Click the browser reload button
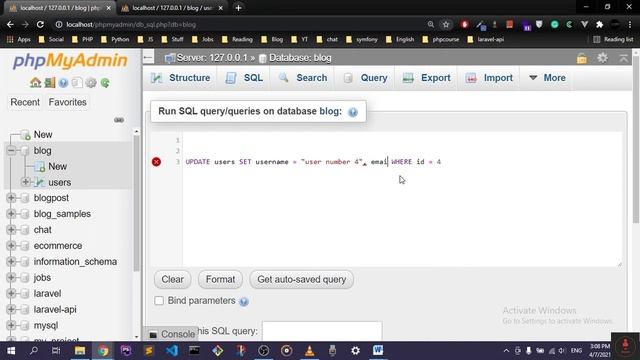This screenshot has height=360, width=640. pyautogui.click(x=40, y=24)
